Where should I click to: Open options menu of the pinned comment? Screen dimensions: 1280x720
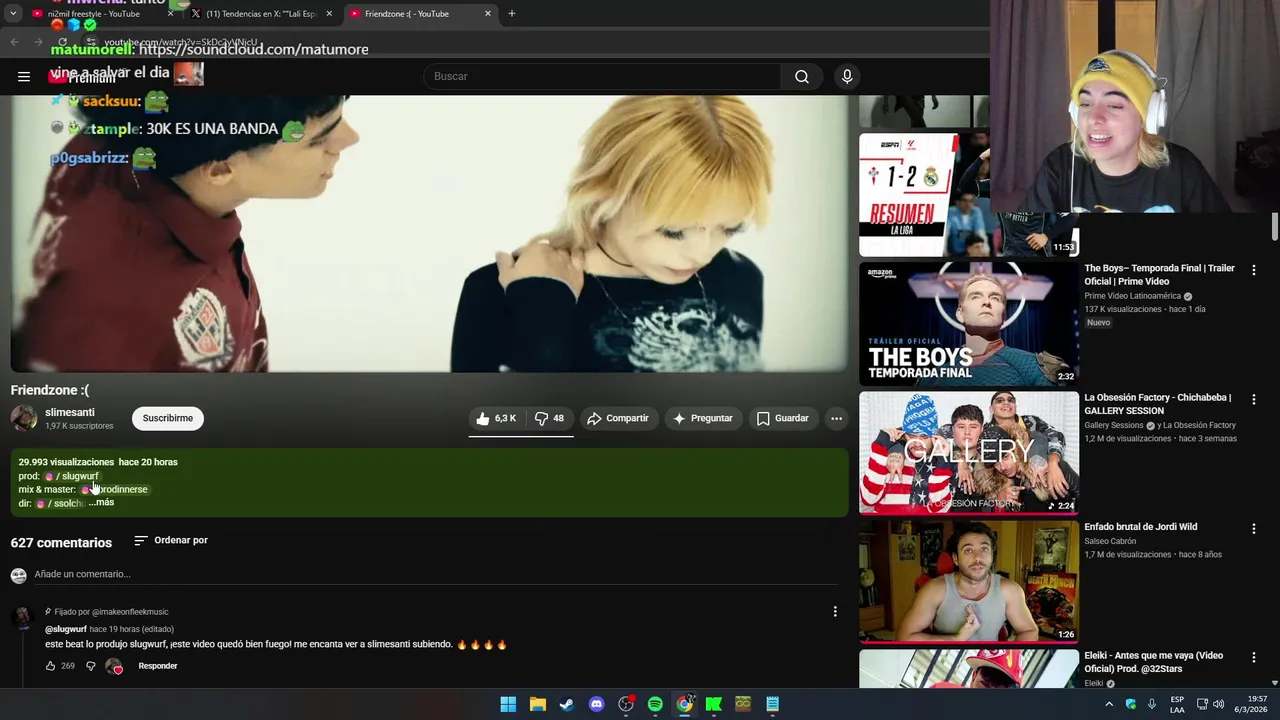(x=835, y=611)
